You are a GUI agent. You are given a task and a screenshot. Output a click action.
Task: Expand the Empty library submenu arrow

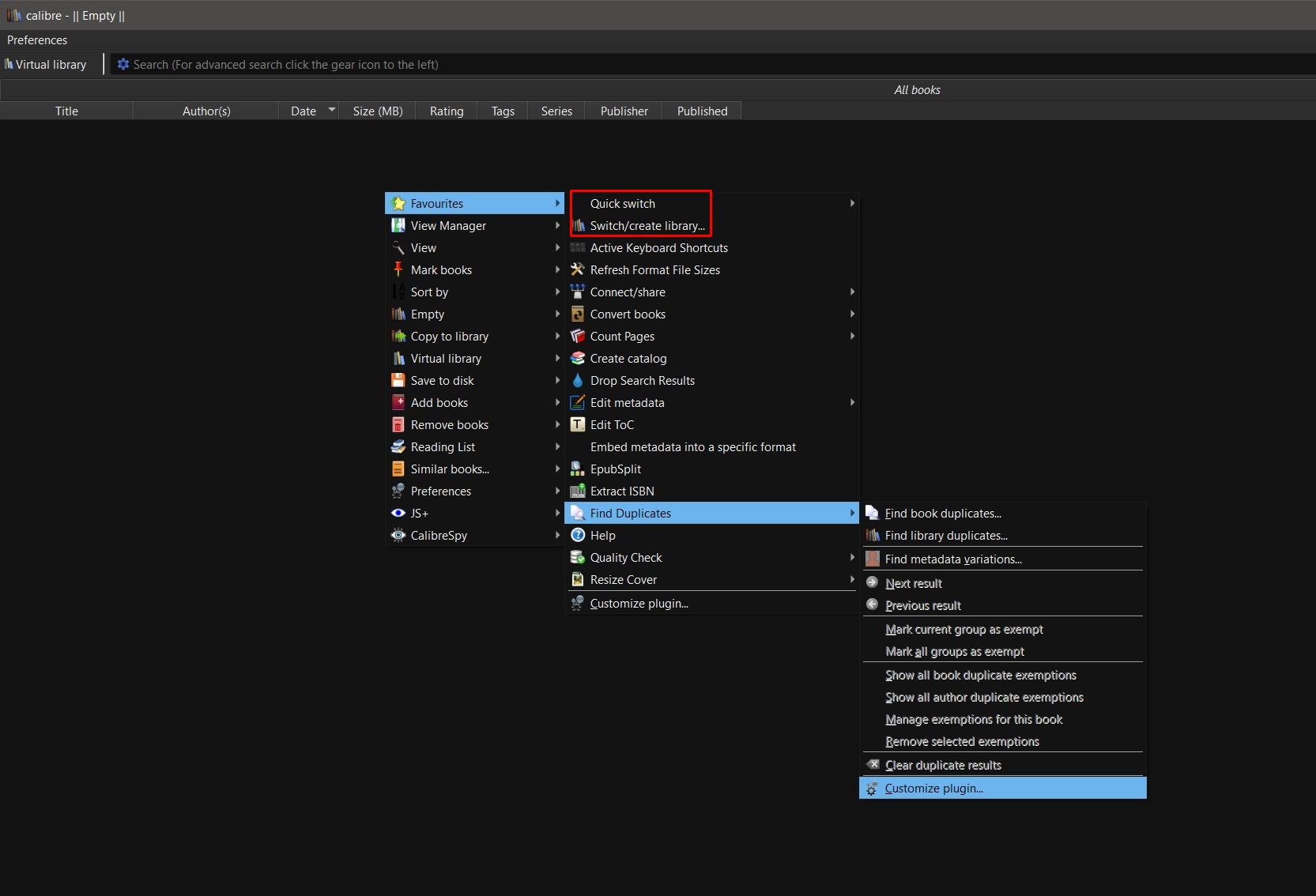pos(557,314)
